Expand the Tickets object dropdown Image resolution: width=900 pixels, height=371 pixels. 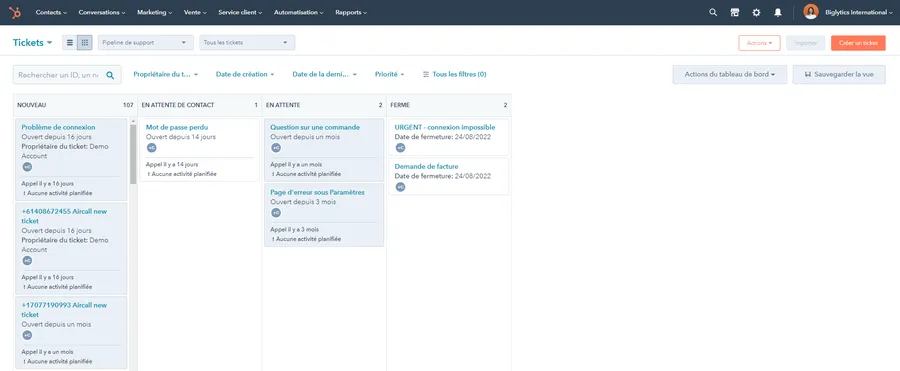point(33,42)
